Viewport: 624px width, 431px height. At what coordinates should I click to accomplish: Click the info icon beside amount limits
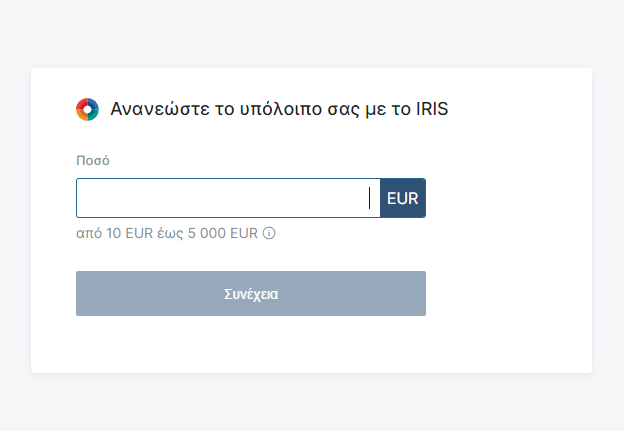[269, 234]
